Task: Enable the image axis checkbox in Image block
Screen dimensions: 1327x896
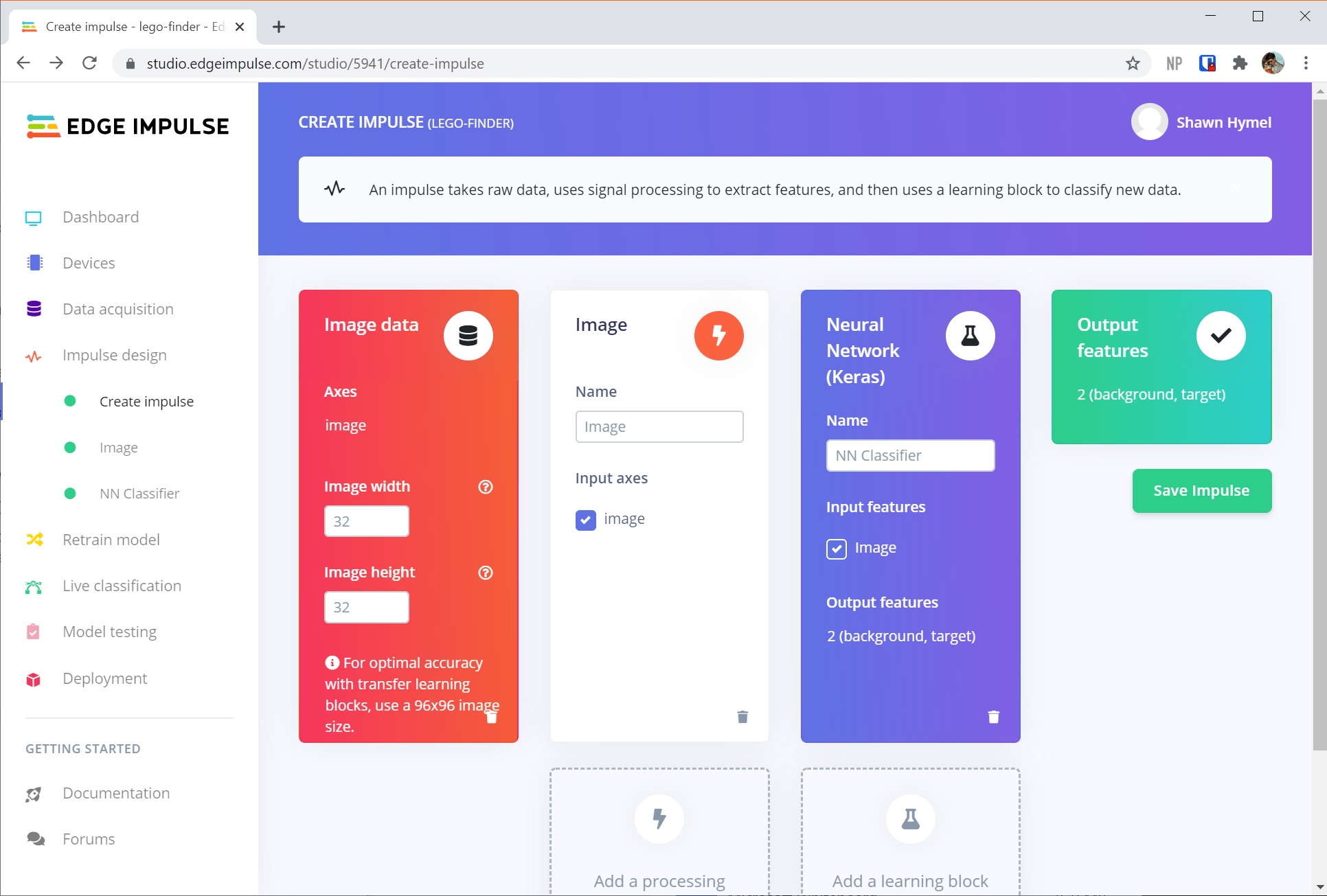Action: 585,519
